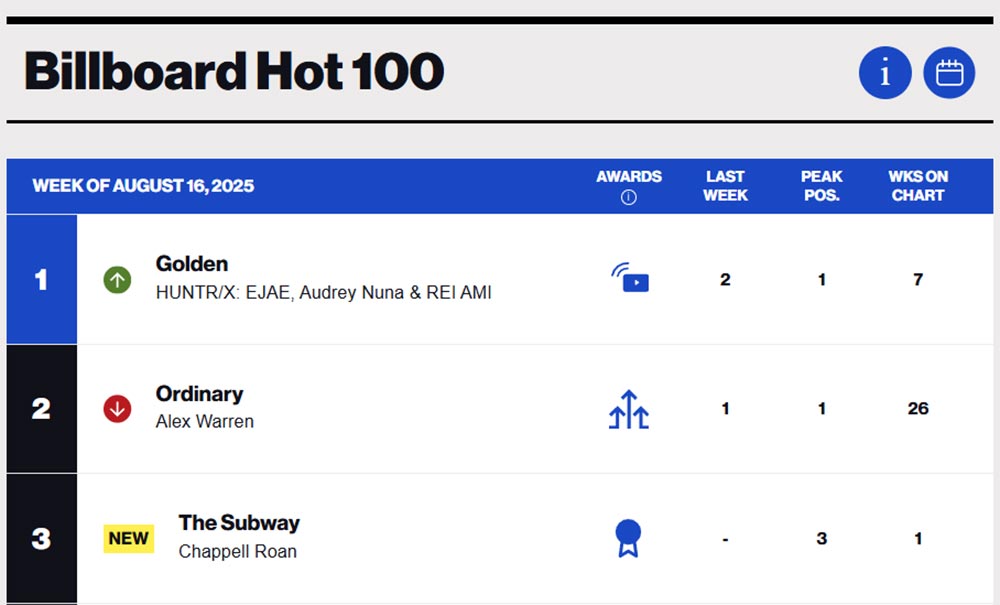The width and height of the screenshot is (1000, 605).
Task: Open the song title Ordinary
Action: tap(199, 394)
